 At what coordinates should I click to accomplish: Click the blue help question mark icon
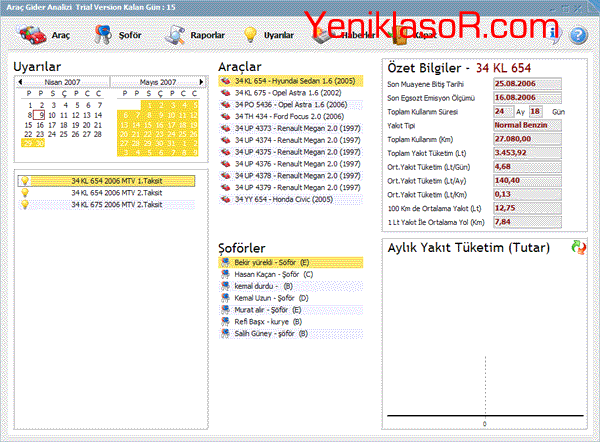point(577,35)
